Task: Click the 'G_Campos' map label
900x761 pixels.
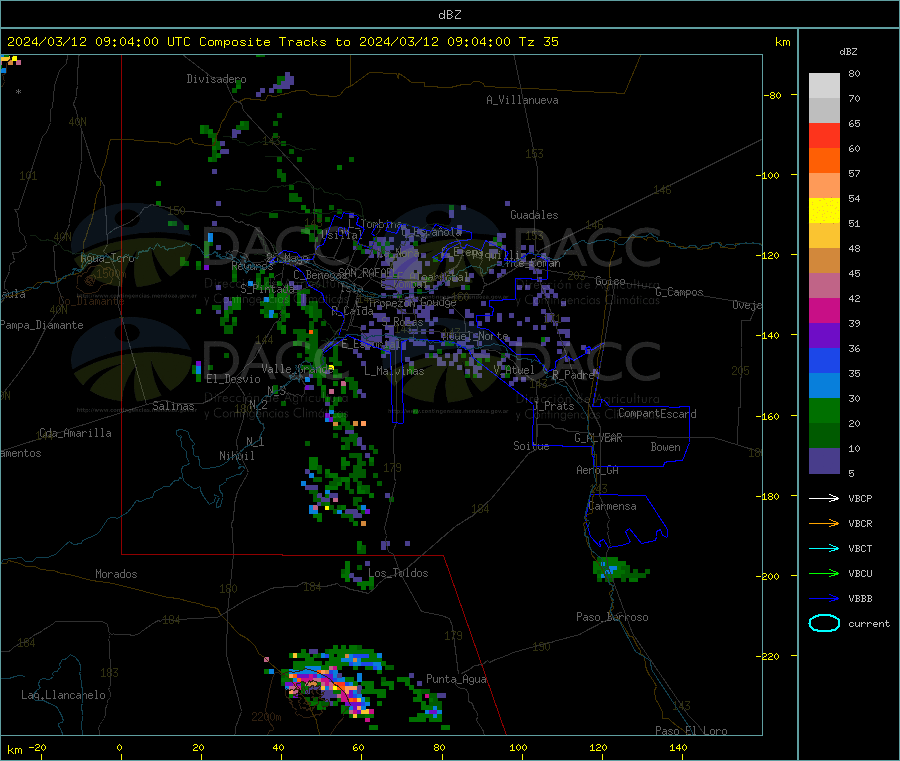Action: click(x=679, y=292)
